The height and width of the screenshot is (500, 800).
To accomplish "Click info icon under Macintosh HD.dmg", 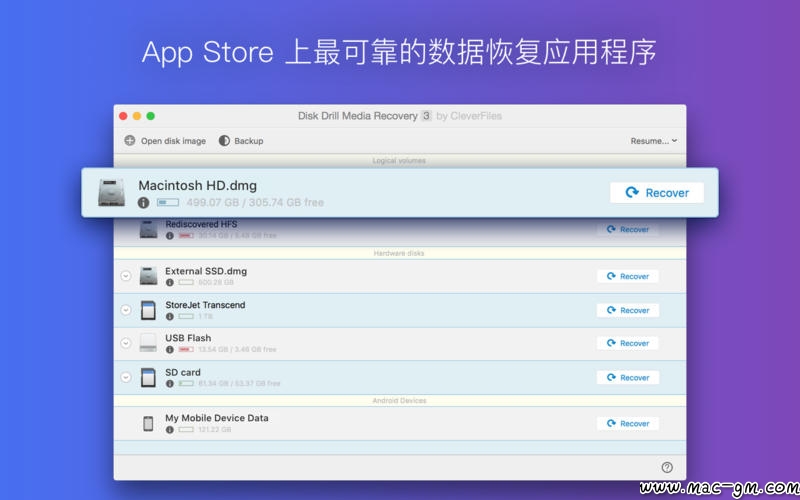I will [x=144, y=202].
